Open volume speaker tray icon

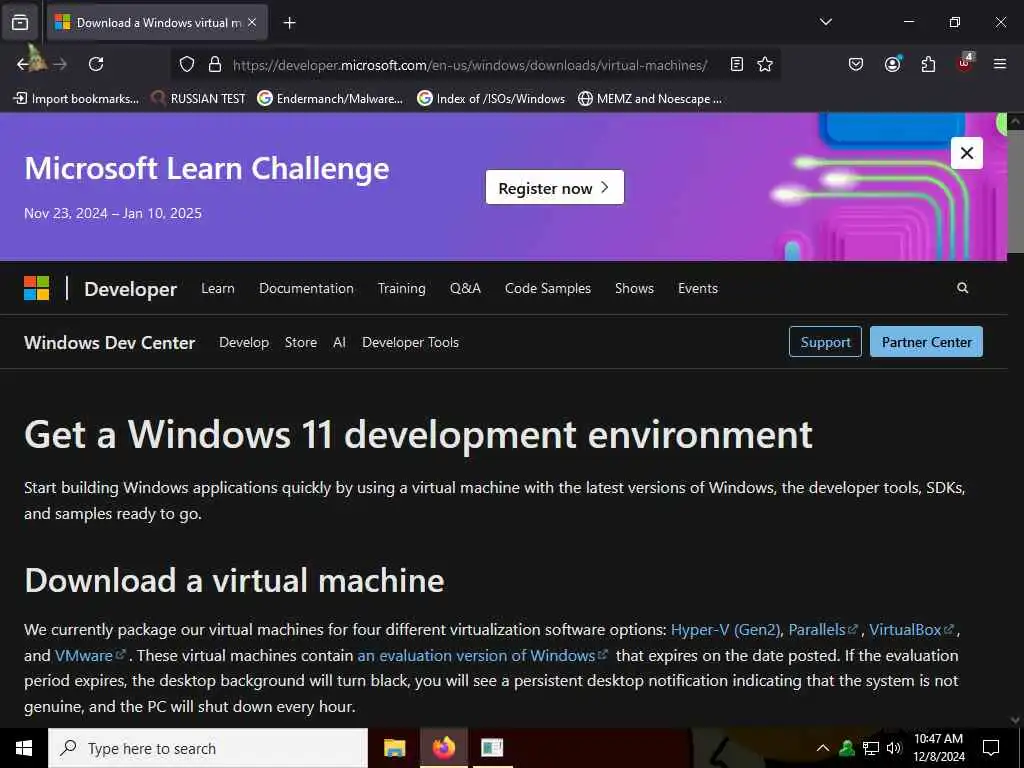tap(893, 748)
